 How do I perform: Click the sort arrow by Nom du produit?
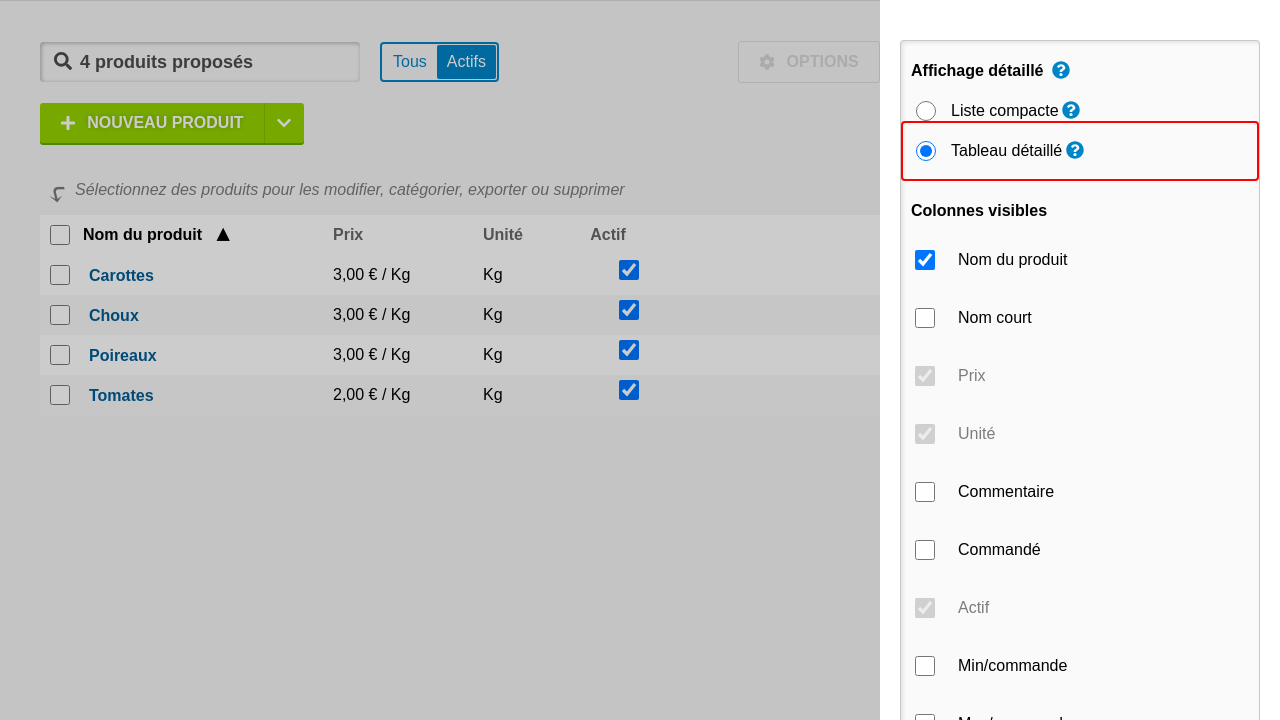tap(223, 235)
